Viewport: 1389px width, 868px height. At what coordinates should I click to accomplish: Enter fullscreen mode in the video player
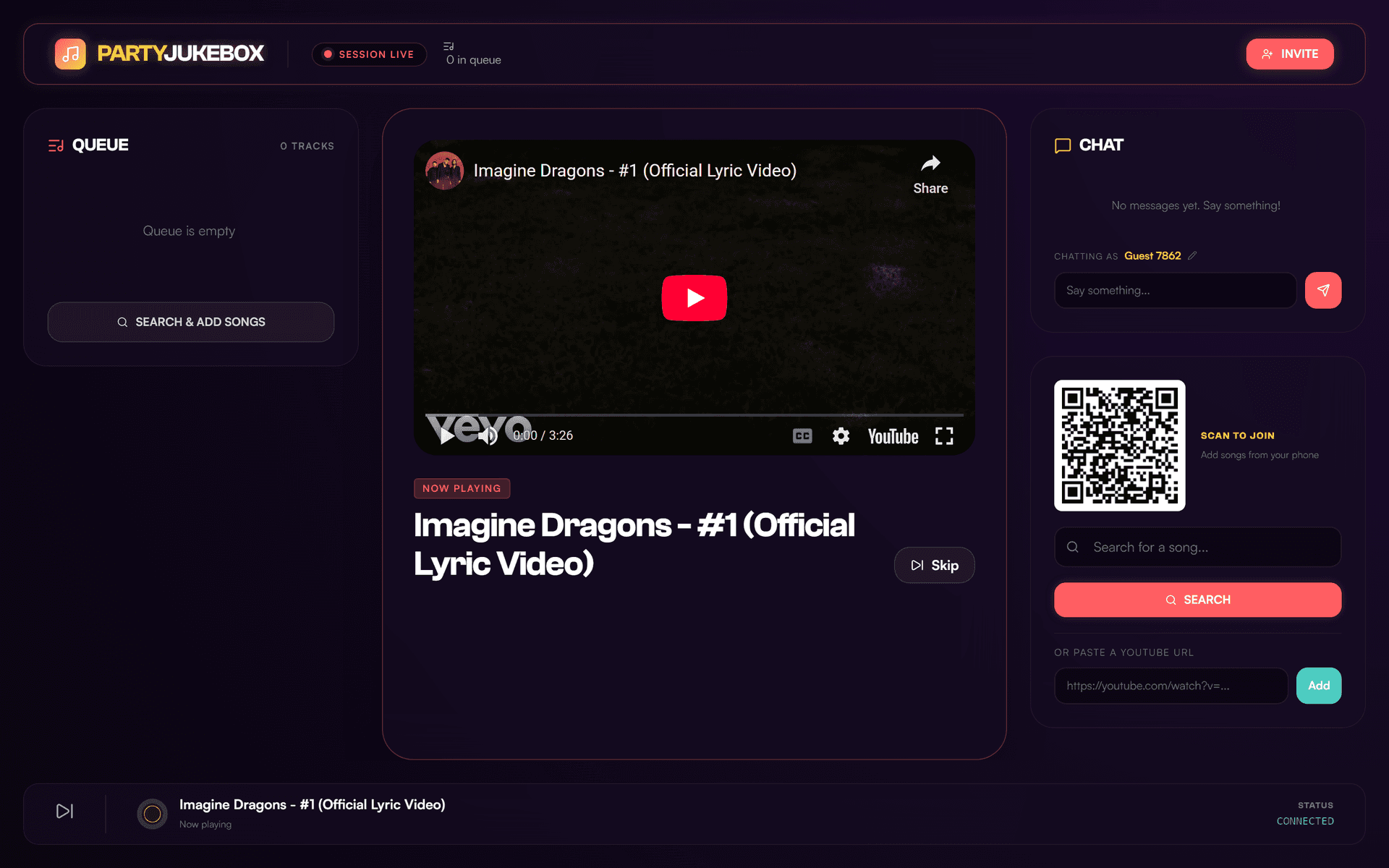943,435
